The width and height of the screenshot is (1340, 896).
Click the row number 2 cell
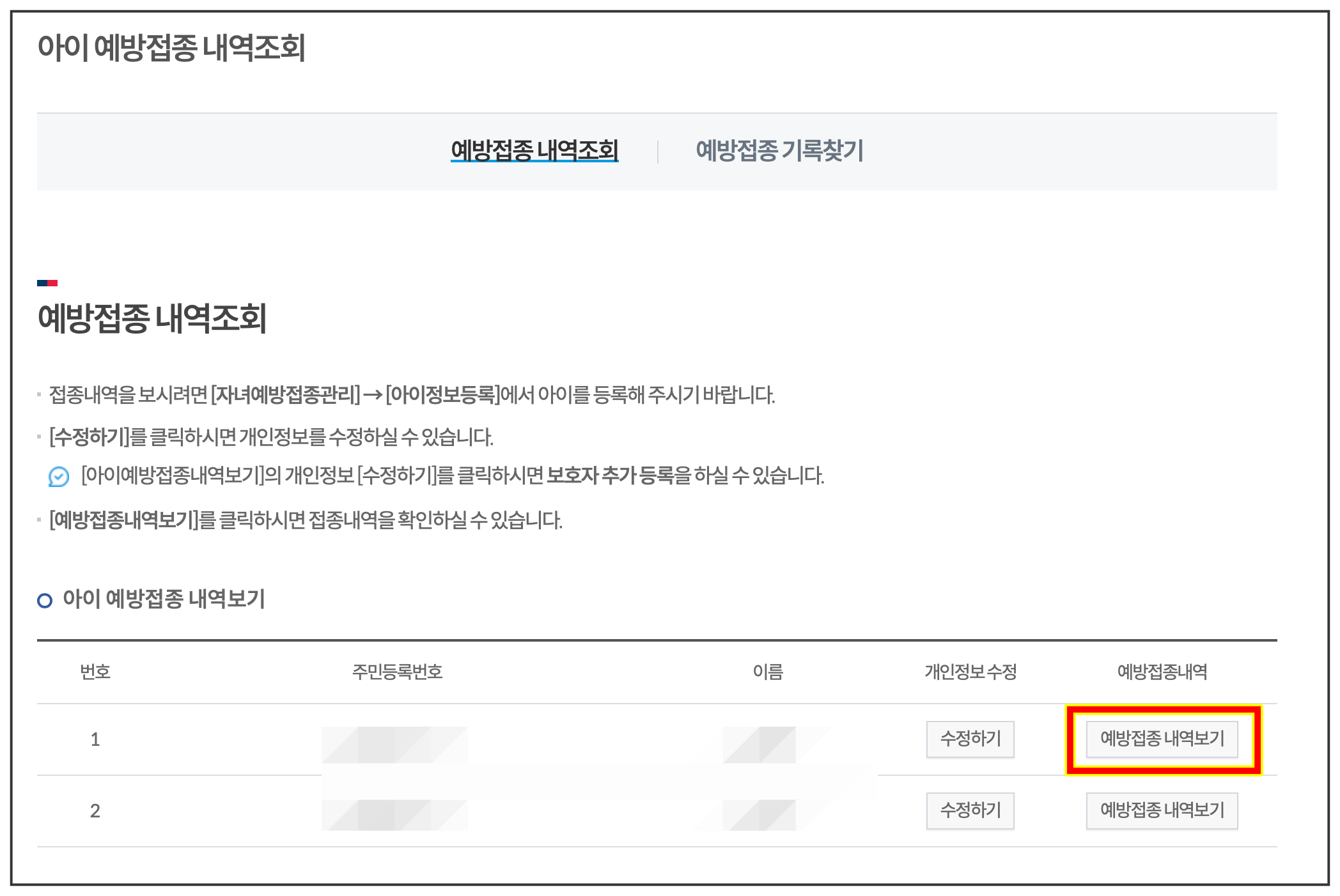(x=95, y=811)
